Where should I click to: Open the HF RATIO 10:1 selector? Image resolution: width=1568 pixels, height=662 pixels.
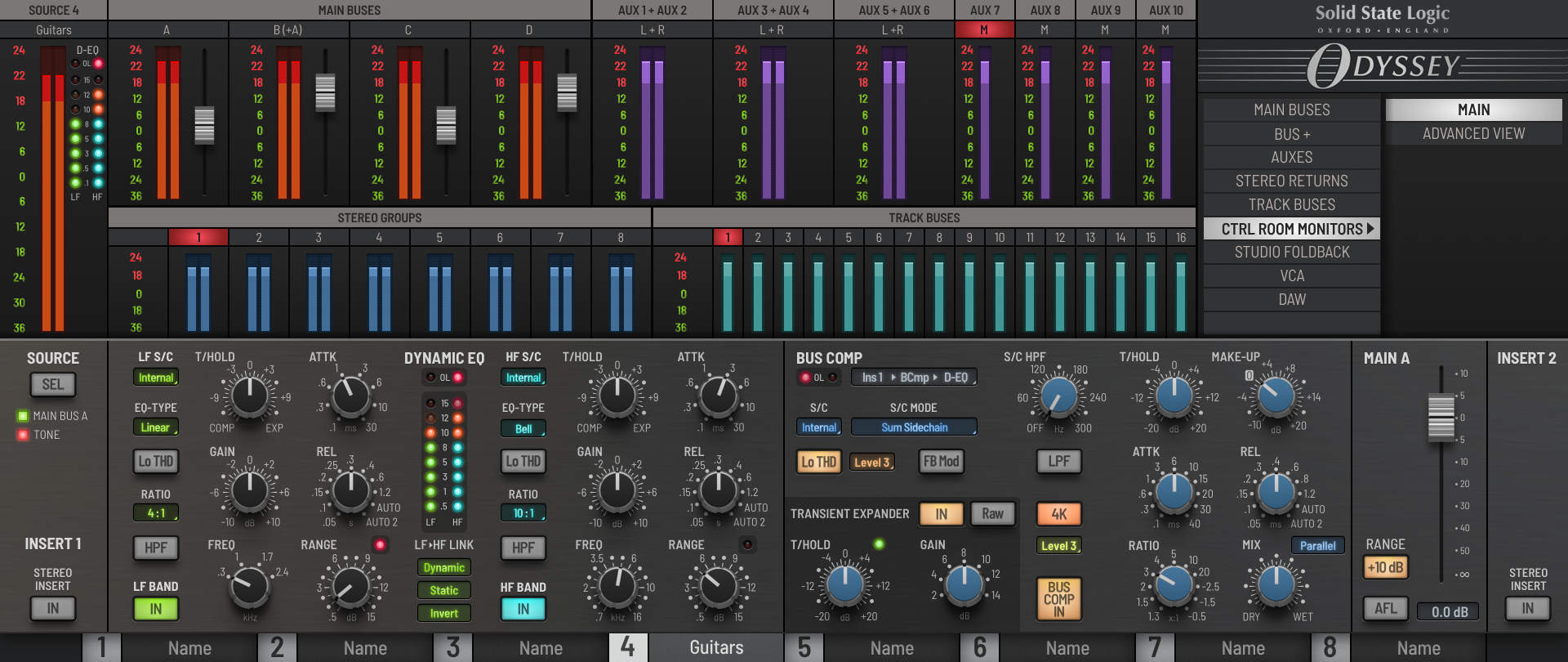point(523,513)
